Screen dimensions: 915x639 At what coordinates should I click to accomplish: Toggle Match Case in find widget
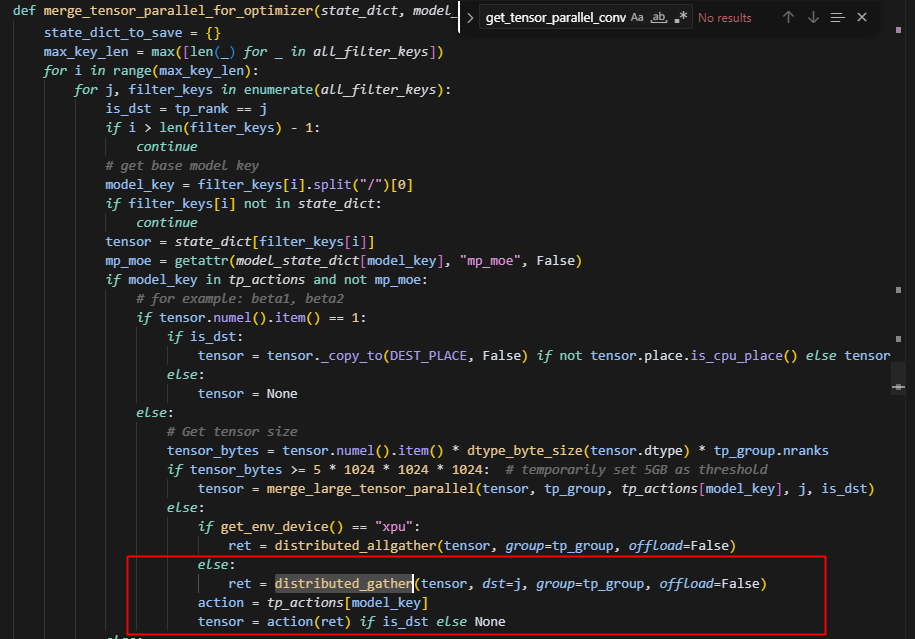coord(638,18)
